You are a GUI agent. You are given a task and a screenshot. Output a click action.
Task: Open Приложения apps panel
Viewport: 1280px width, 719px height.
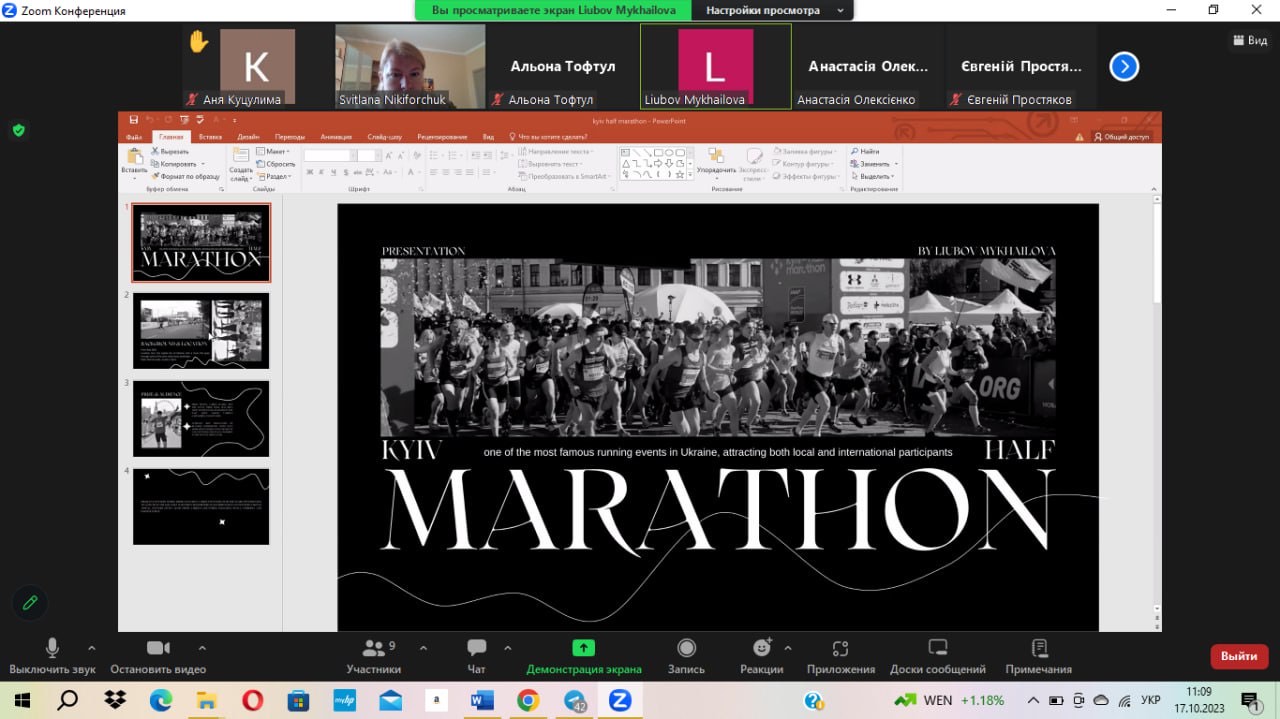840,655
